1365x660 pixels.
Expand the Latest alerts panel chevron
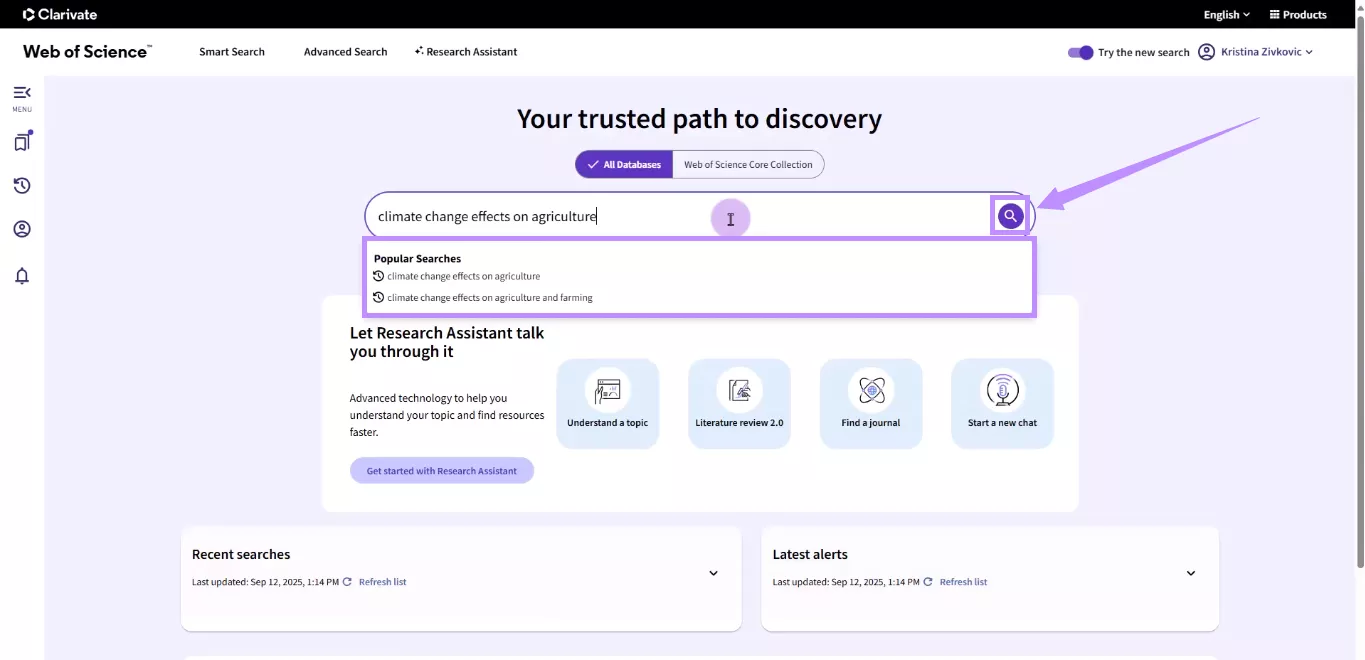point(1190,573)
